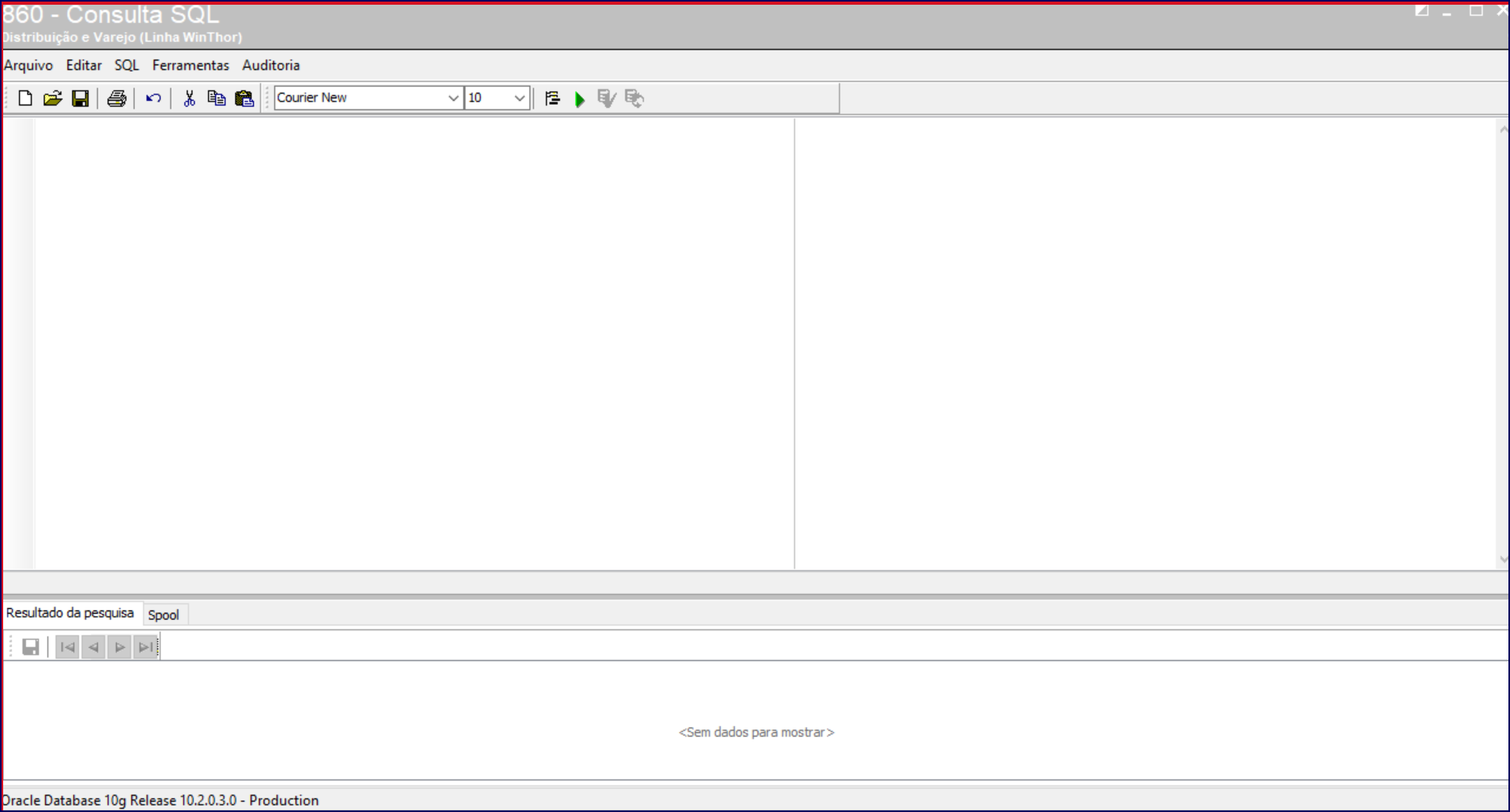Open the Auditoria menu

[x=271, y=65]
